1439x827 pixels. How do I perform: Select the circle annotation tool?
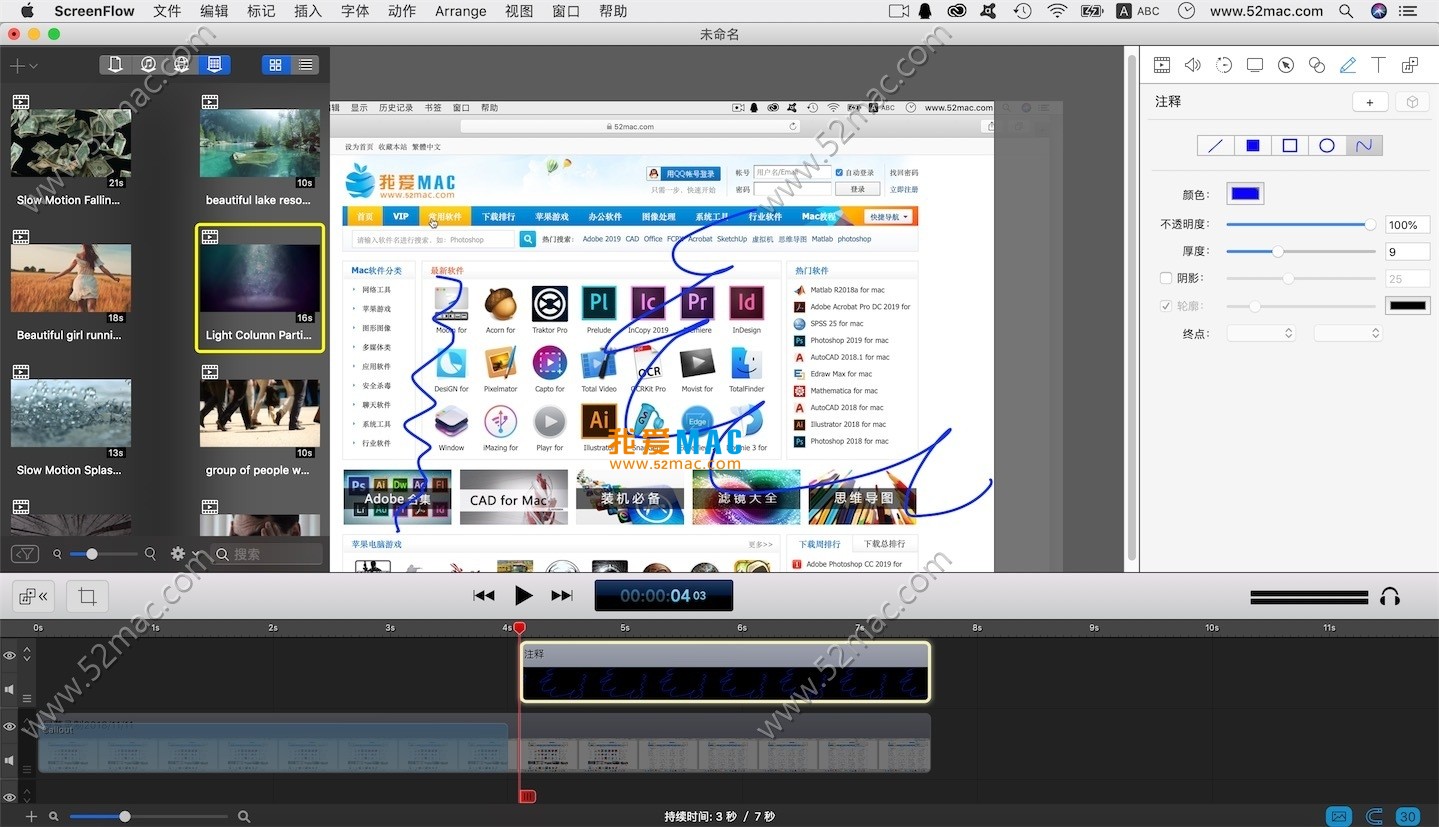tap(1327, 146)
